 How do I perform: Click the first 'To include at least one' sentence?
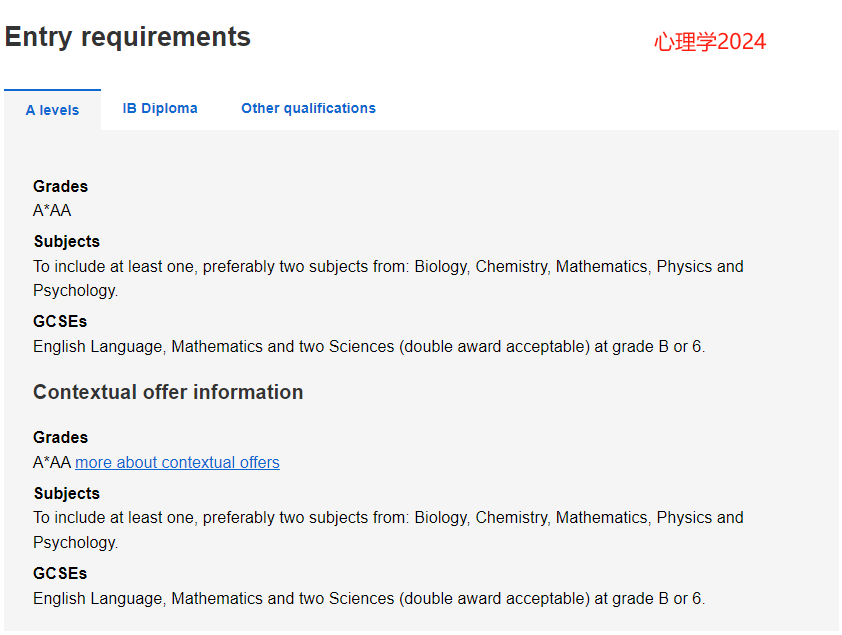click(388, 279)
